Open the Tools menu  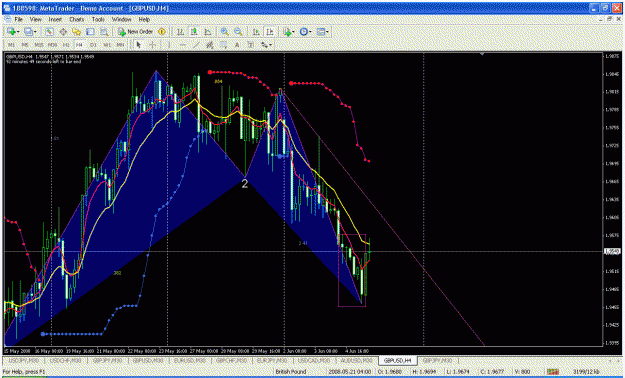(x=98, y=19)
